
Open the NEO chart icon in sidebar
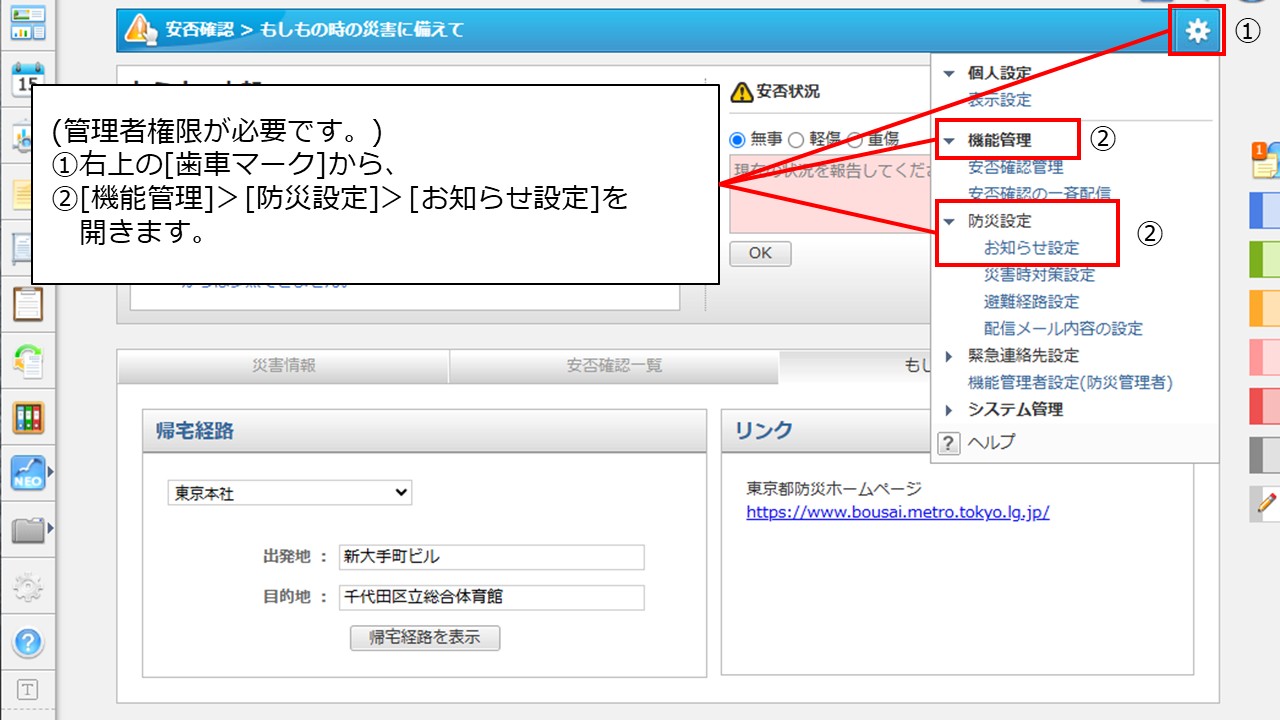[x=28, y=472]
